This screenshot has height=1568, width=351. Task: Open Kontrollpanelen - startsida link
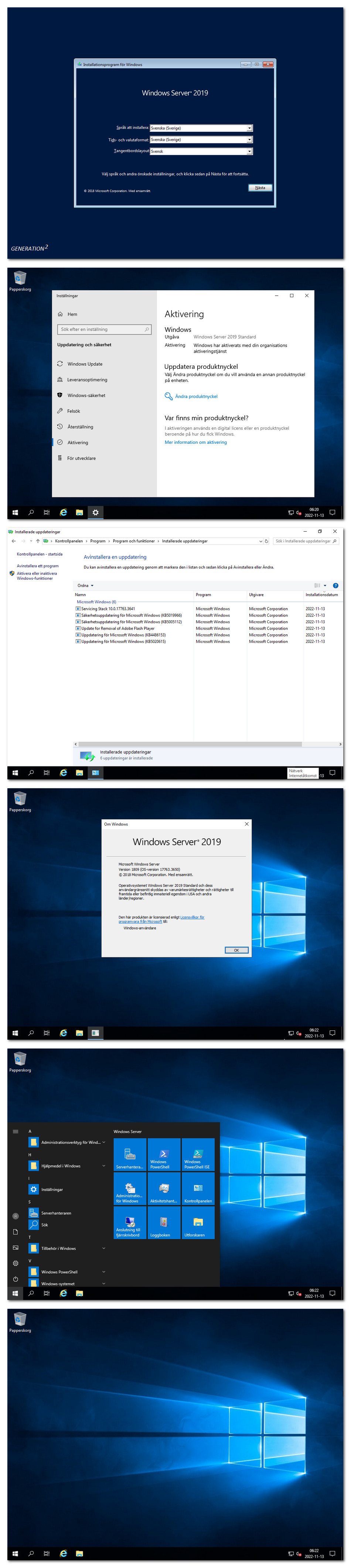[x=40, y=555]
